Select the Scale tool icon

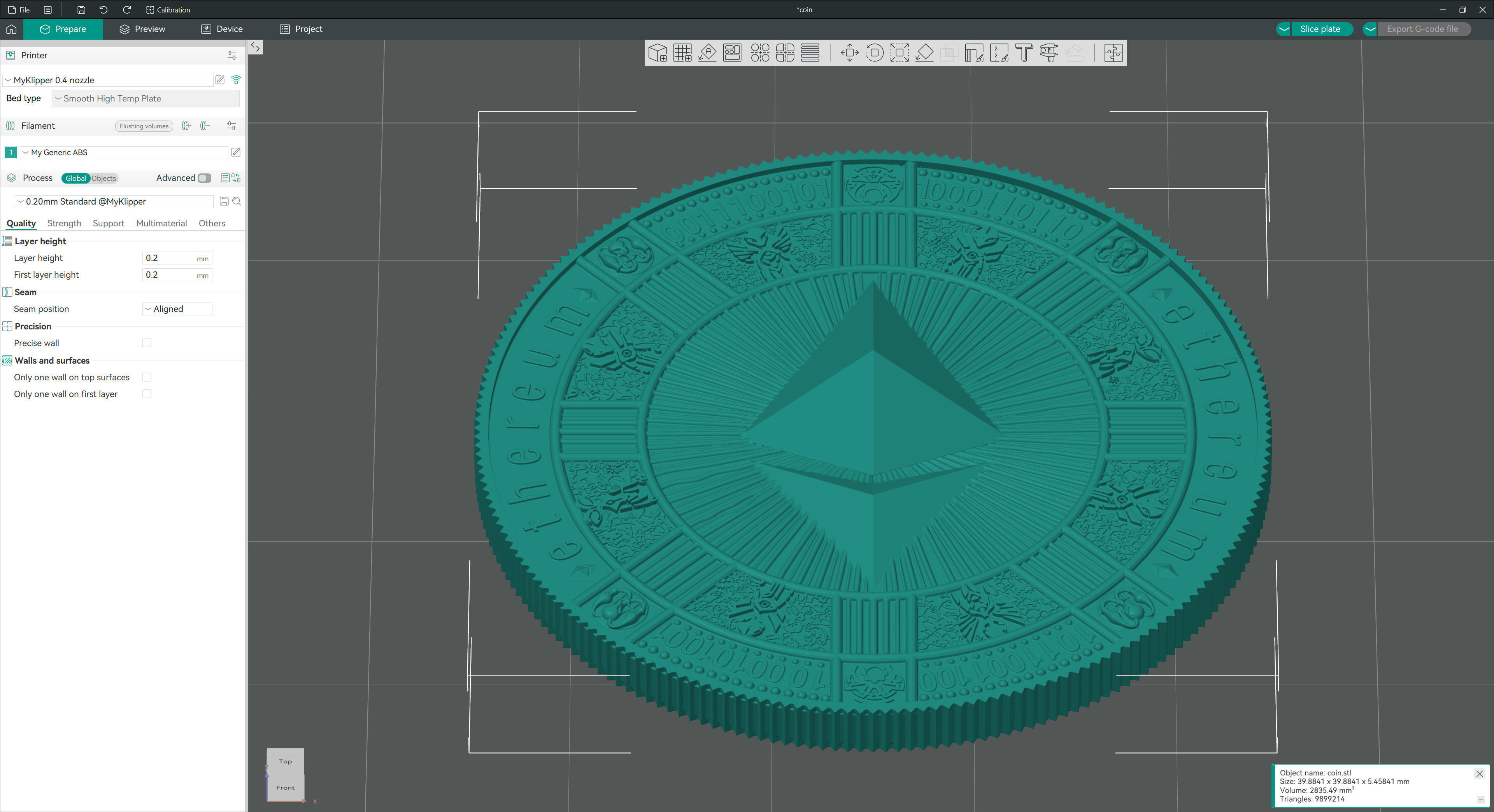click(x=899, y=53)
